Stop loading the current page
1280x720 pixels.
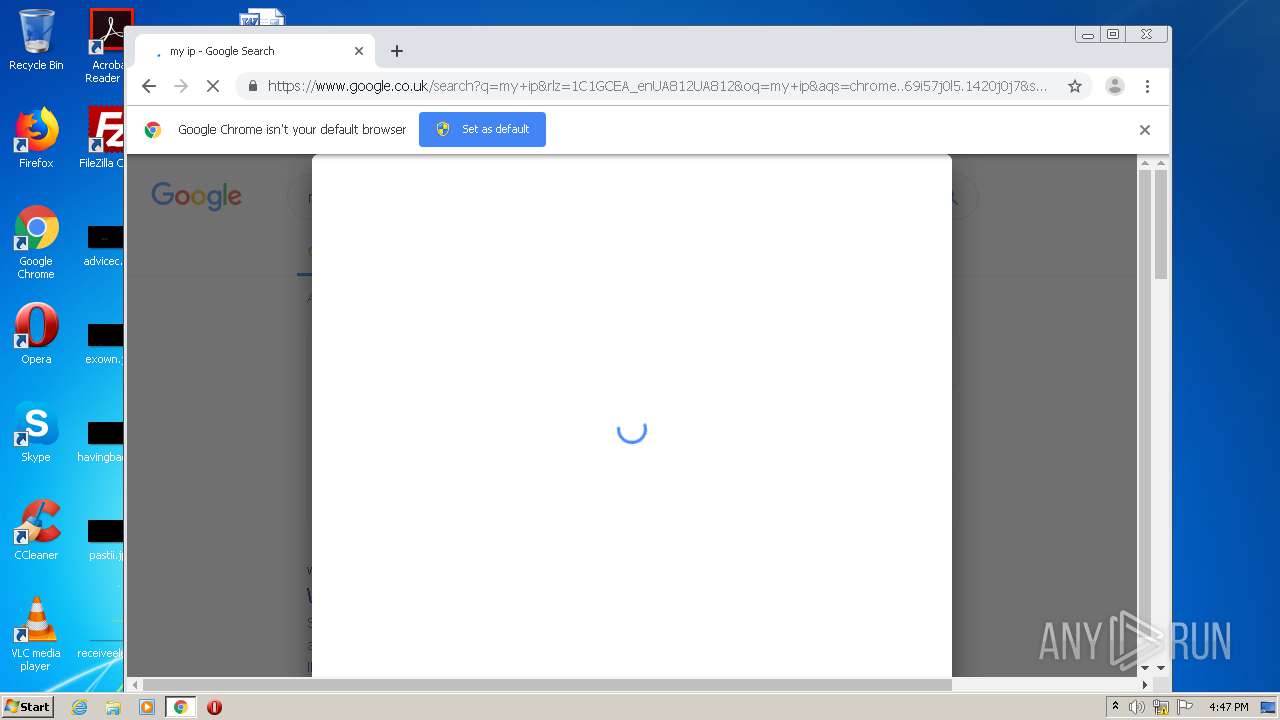(x=212, y=86)
